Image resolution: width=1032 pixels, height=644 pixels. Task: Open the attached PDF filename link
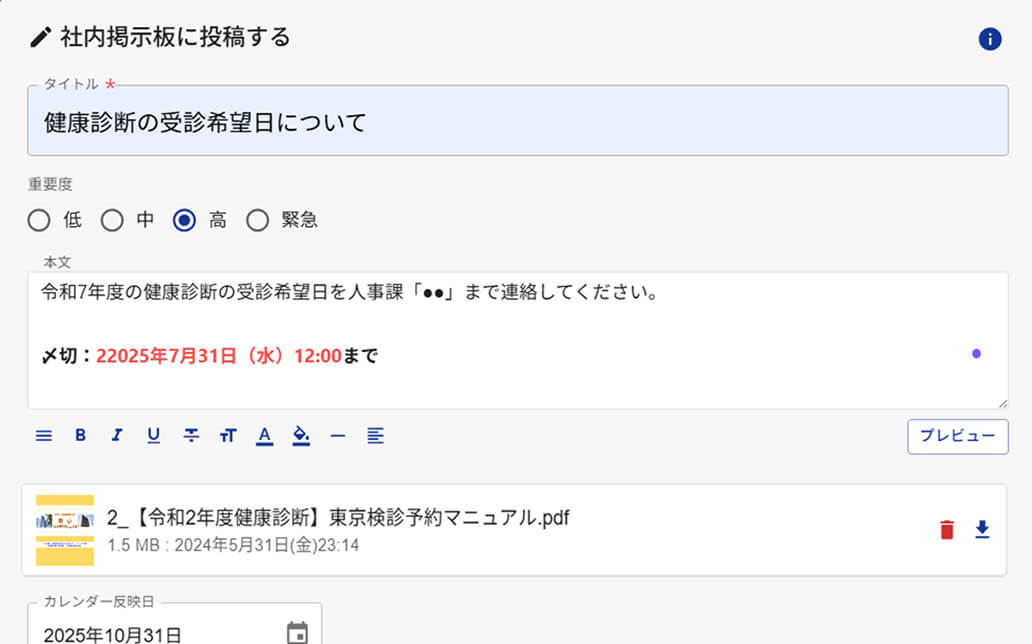(x=330, y=518)
